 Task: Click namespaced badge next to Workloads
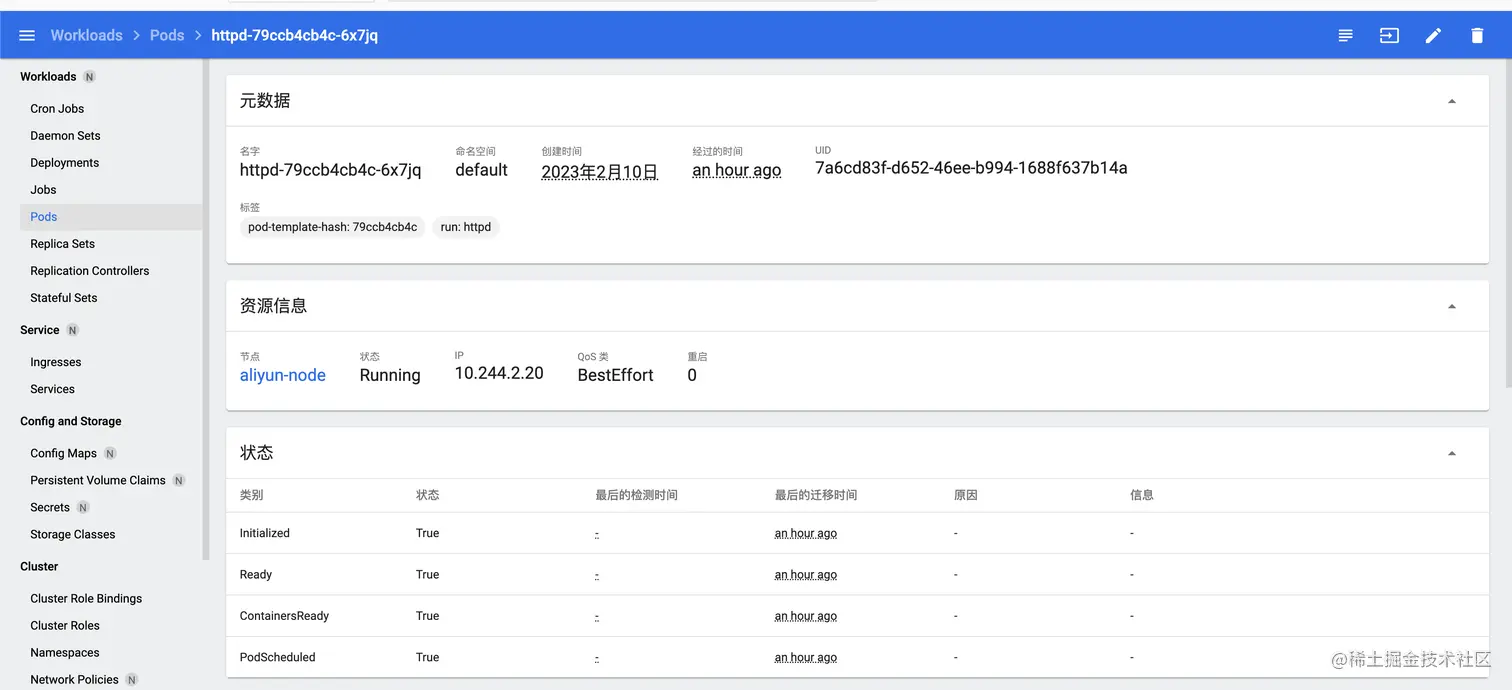click(x=90, y=77)
